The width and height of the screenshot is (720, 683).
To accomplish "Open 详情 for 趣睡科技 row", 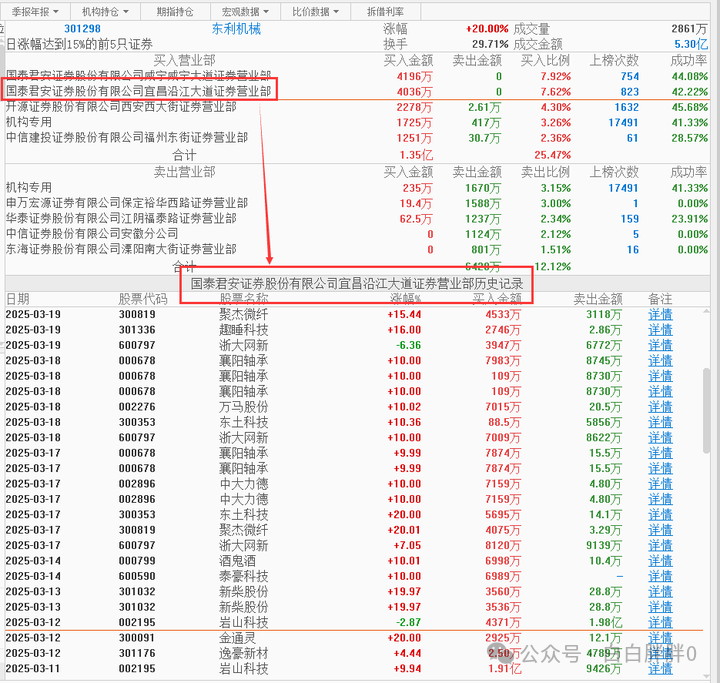I will 660,330.
